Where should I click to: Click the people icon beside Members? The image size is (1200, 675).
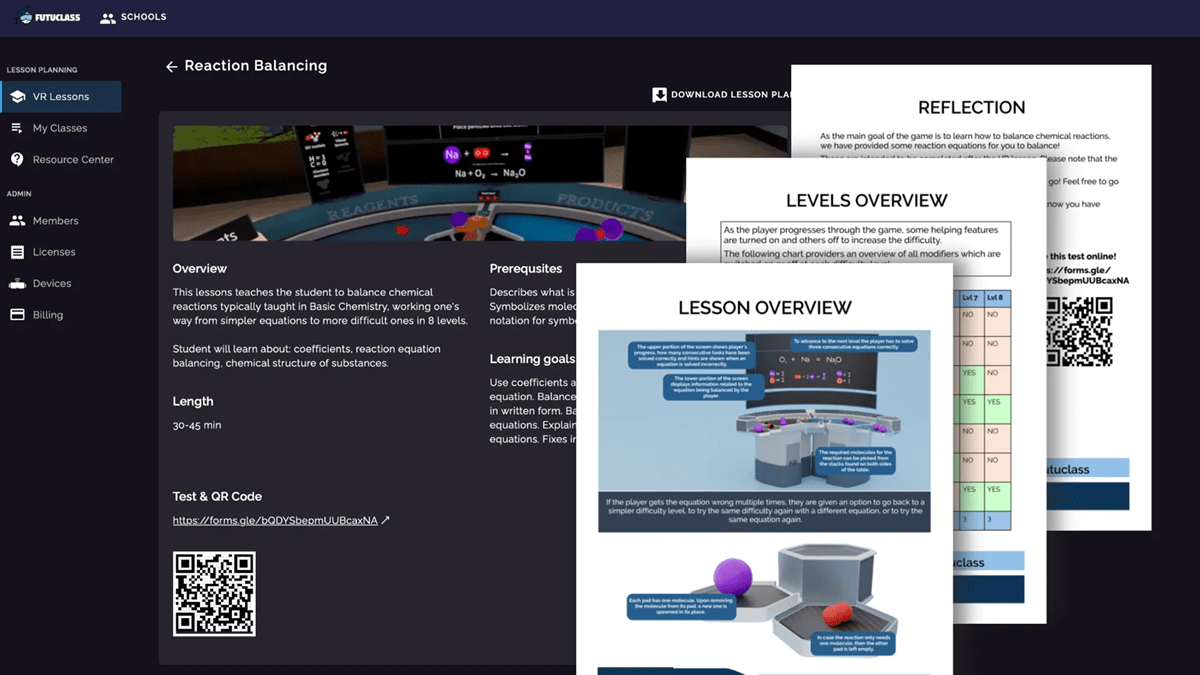pyautogui.click(x=17, y=221)
